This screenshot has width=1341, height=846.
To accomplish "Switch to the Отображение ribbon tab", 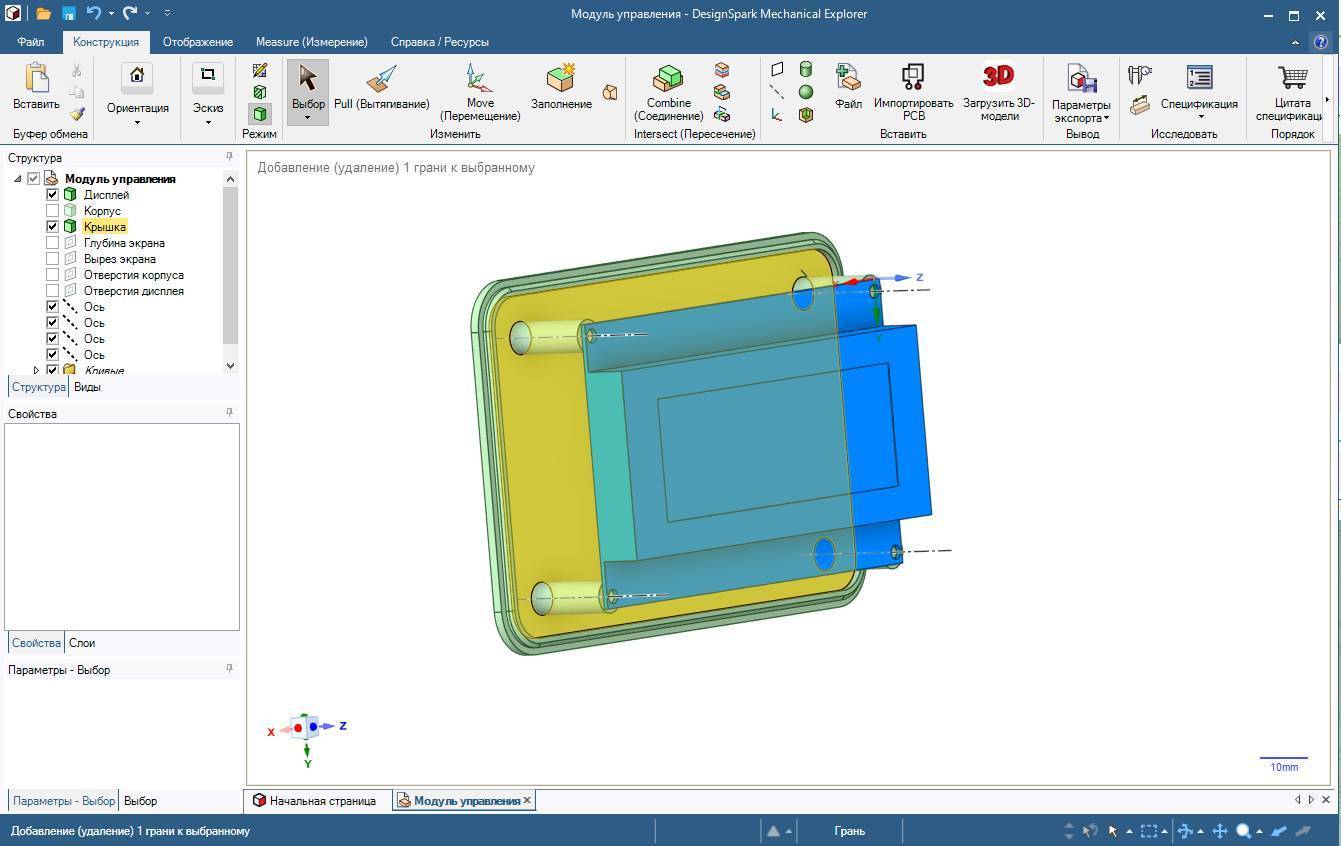I will click(x=197, y=42).
